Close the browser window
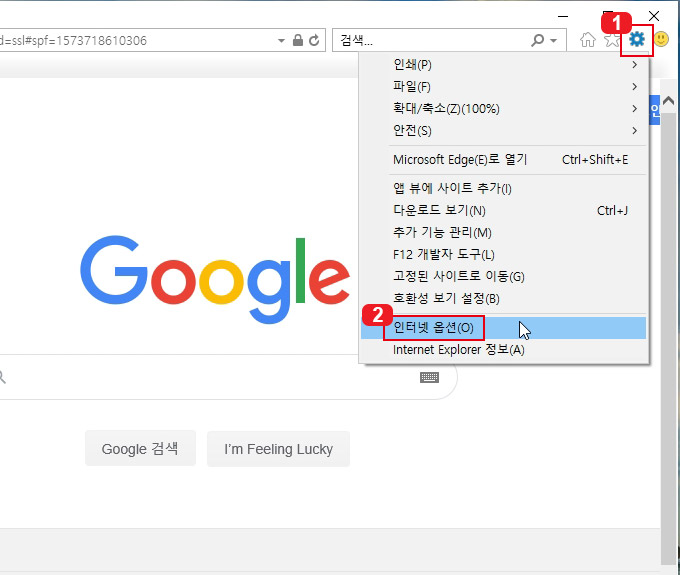680x575 pixels. click(x=654, y=16)
